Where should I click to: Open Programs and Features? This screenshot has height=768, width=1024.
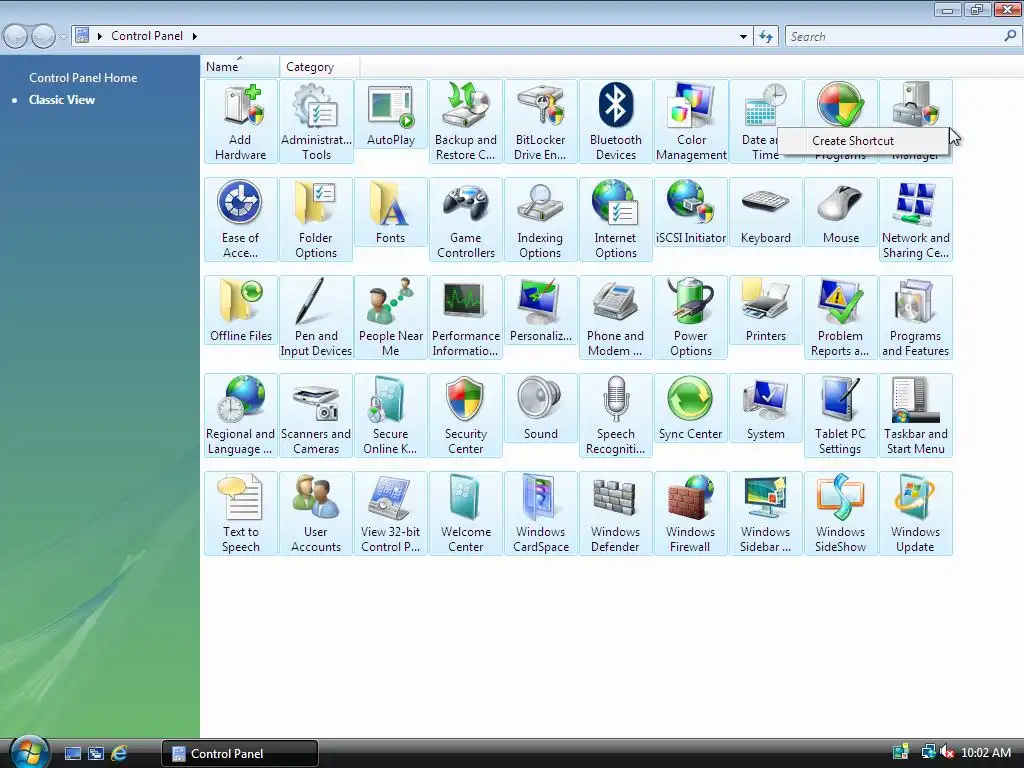(x=916, y=317)
